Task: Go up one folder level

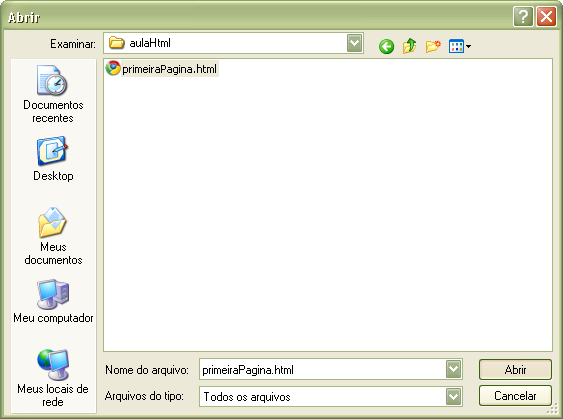Action: tap(409, 46)
